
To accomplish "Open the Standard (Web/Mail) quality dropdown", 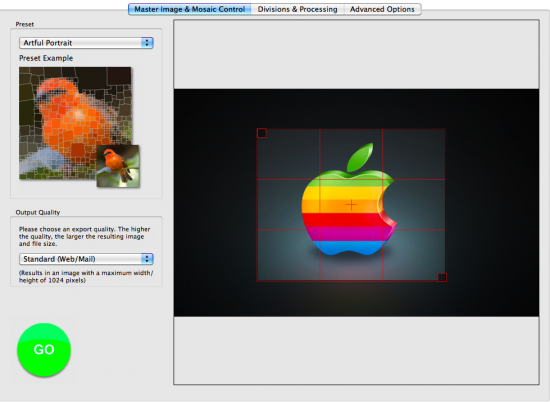I will (86, 259).
